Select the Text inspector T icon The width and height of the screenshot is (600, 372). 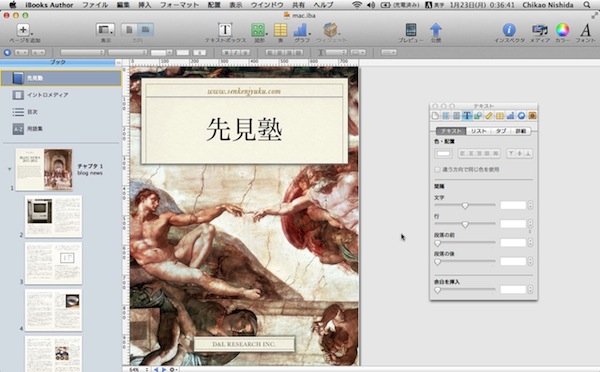467,116
